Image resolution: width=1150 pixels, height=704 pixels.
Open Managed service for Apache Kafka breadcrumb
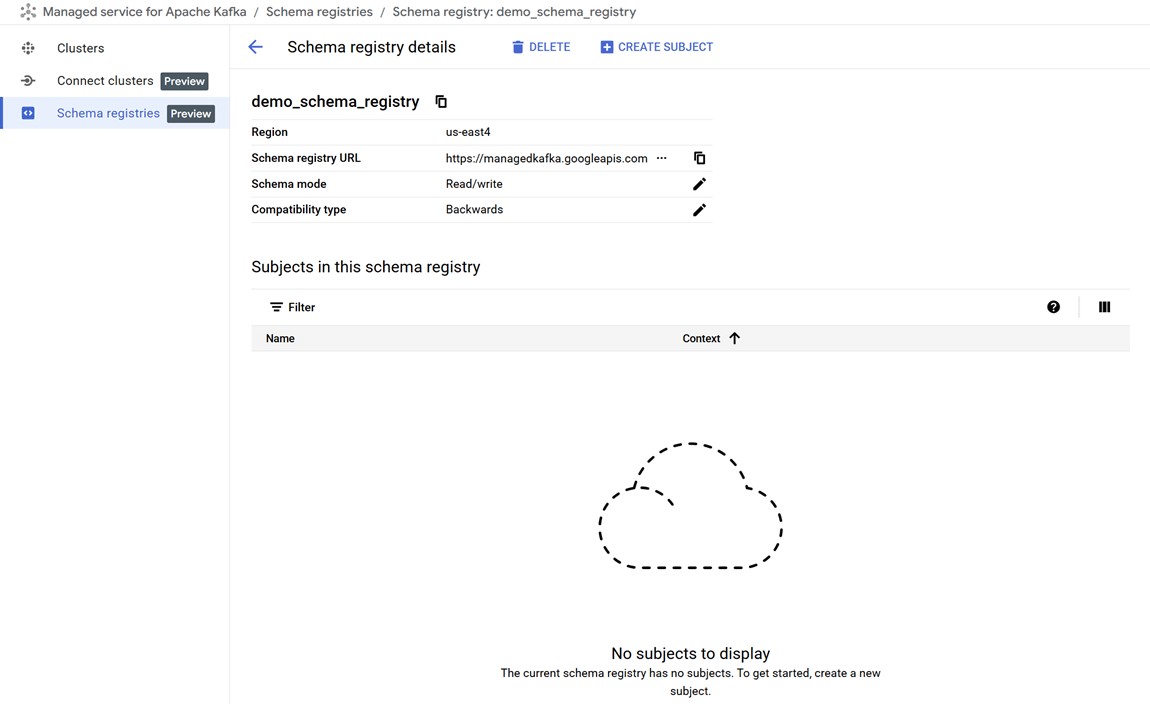click(x=144, y=12)
